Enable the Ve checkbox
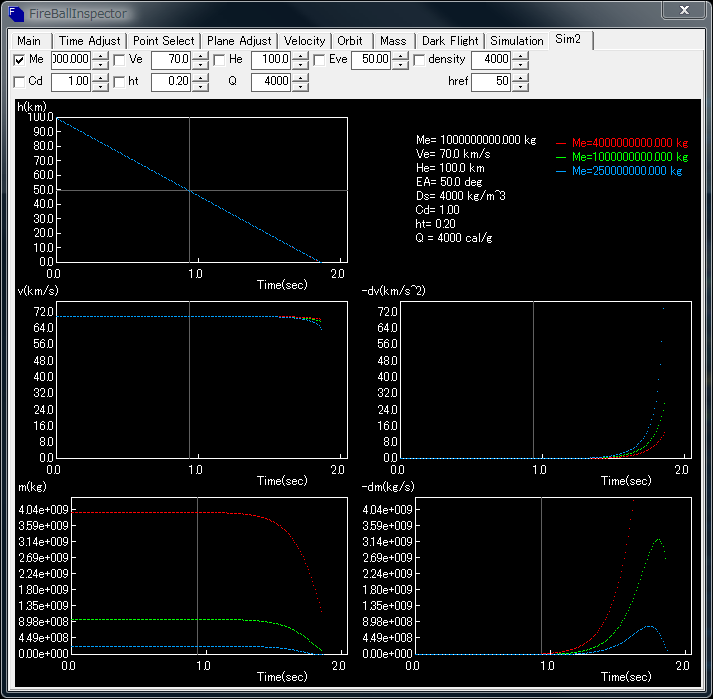The image size is (713, 699). pyautogui.click(x=120, y=60)
